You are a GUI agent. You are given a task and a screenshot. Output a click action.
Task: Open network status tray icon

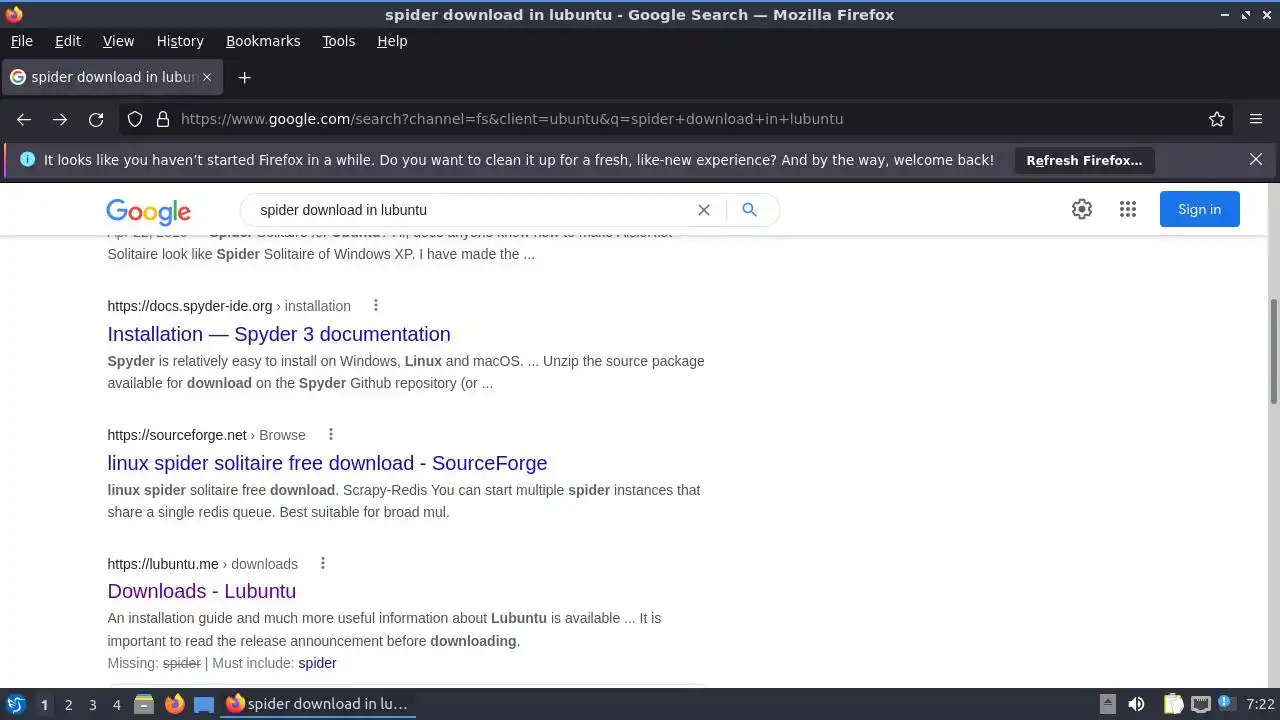pyautogui.click(x=1201, y=704)
